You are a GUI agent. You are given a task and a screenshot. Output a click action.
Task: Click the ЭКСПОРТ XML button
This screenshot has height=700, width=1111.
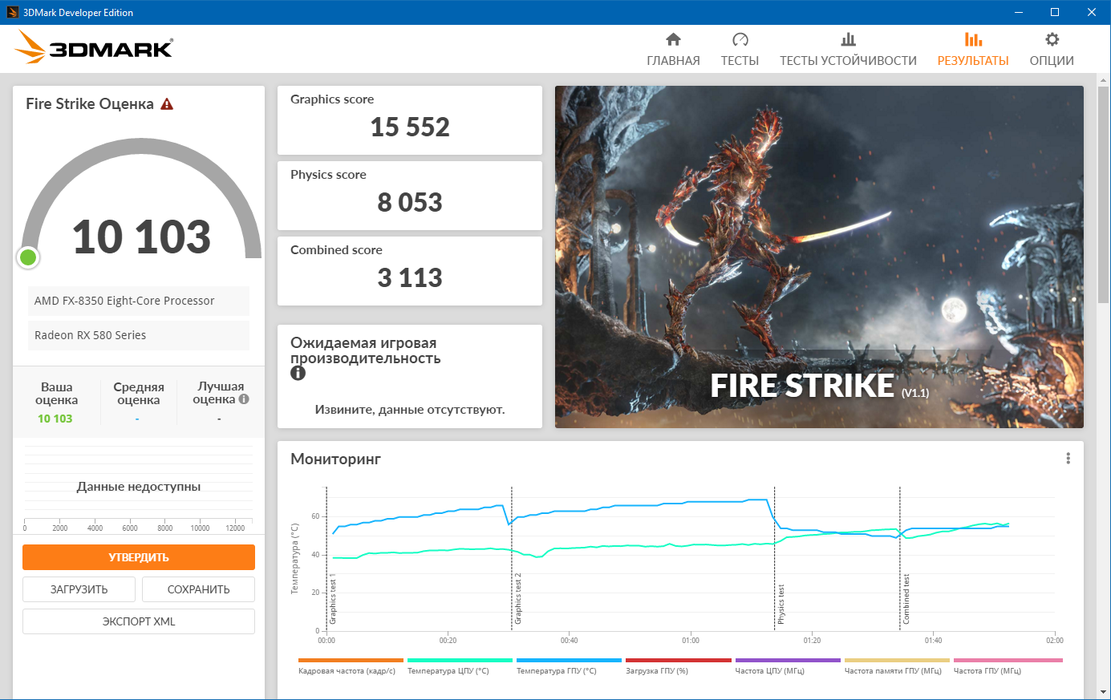coord(138,621)
